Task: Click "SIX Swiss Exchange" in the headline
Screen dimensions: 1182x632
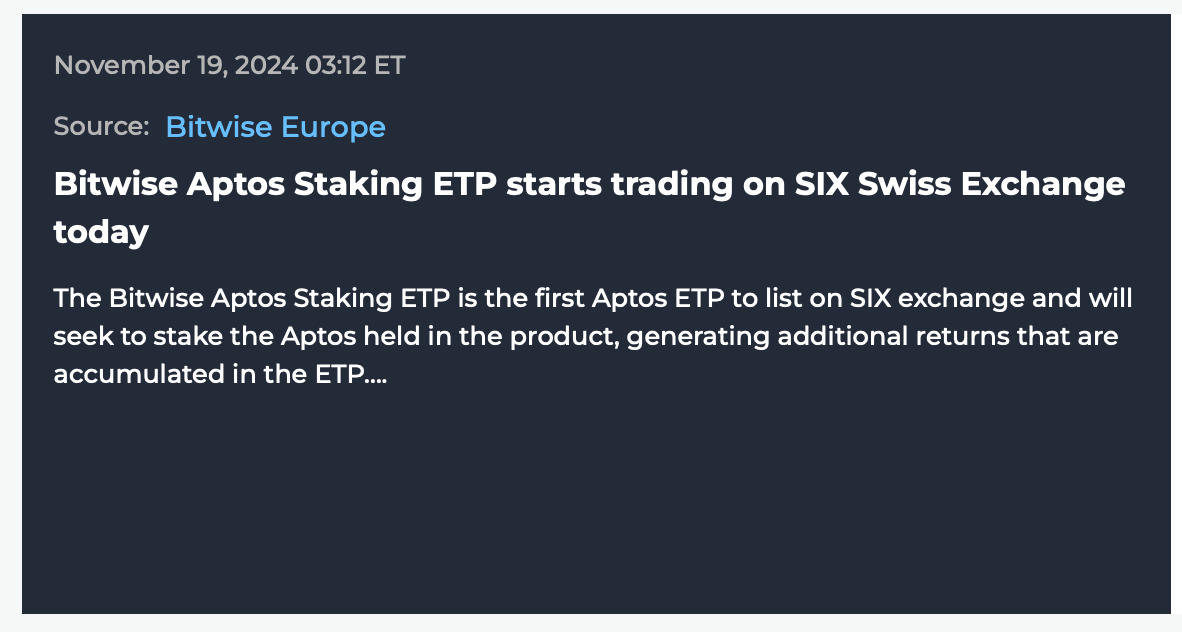Action: click(960, 184)
